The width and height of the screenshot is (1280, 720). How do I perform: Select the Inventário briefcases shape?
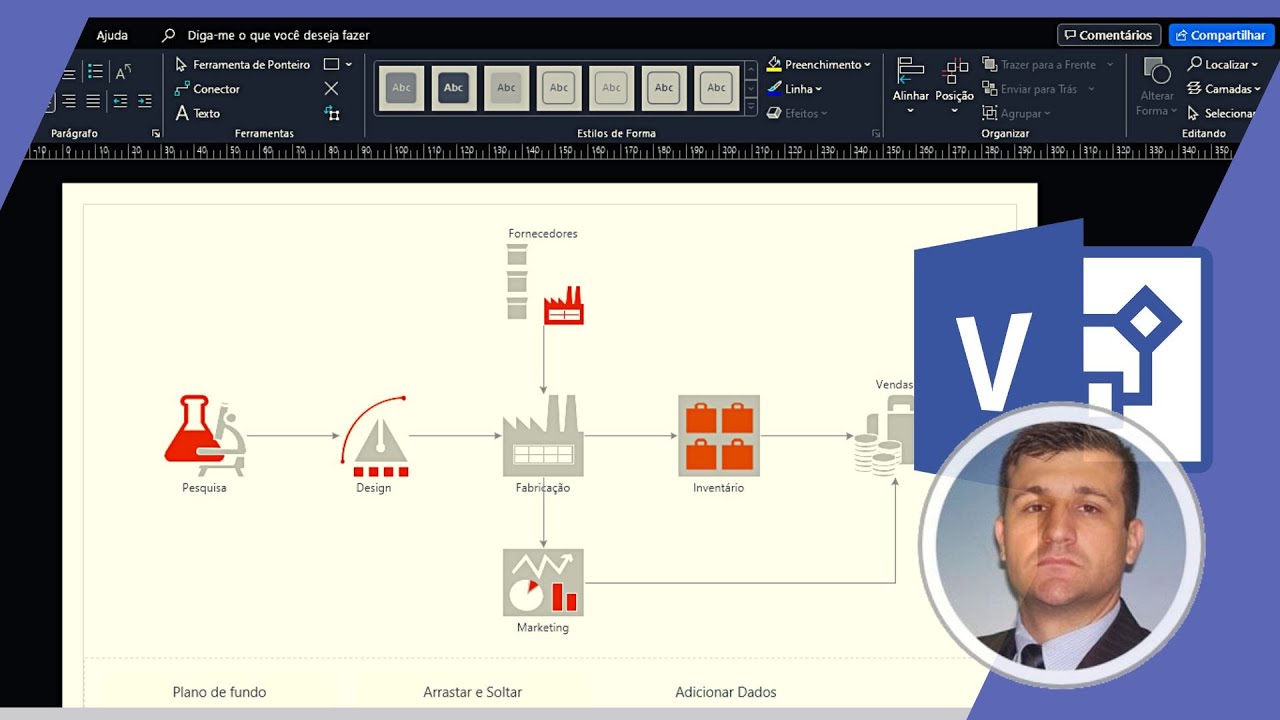click(x=719, y=435)
